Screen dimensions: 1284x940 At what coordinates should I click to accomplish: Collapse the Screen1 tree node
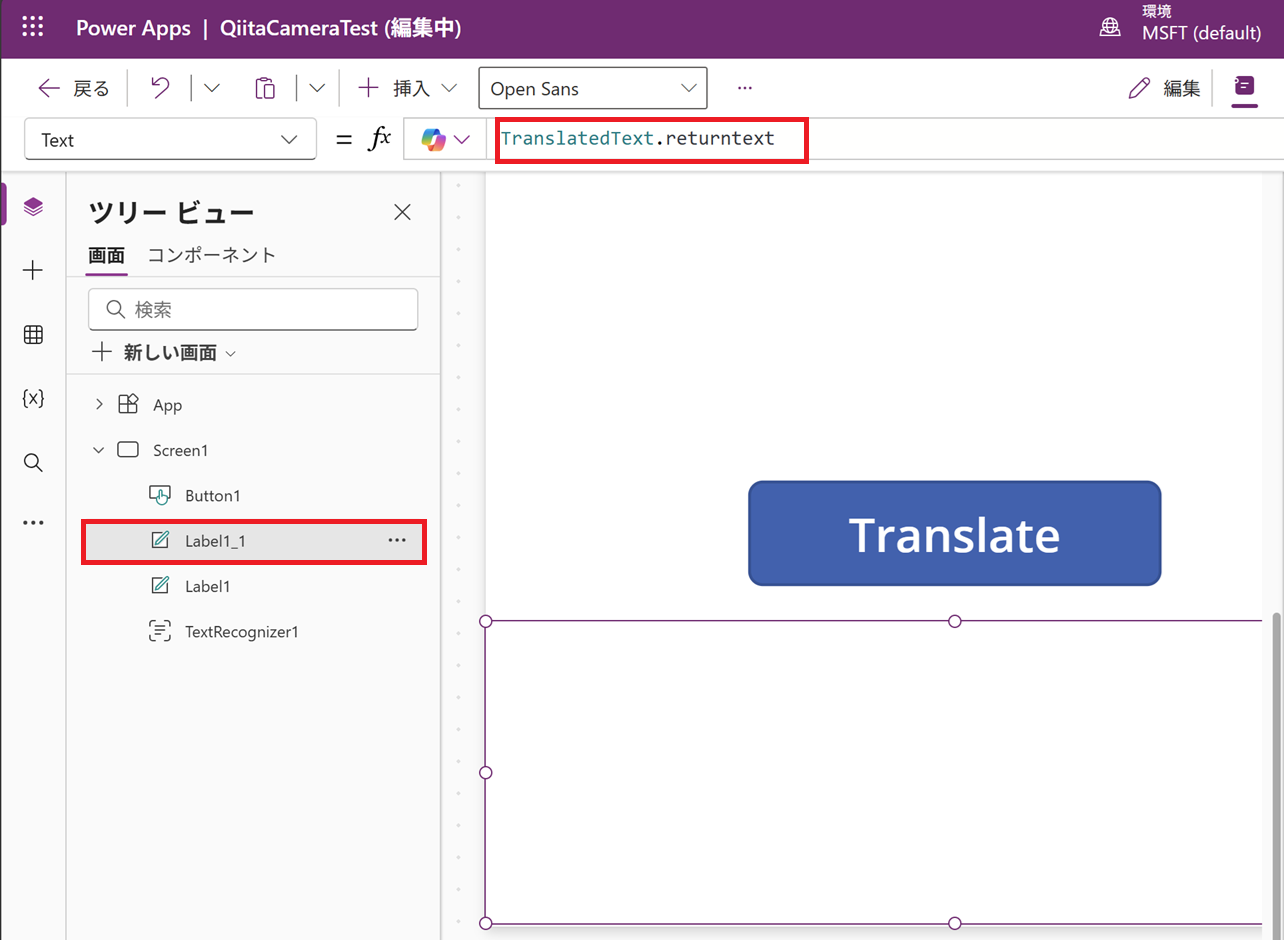99,450
